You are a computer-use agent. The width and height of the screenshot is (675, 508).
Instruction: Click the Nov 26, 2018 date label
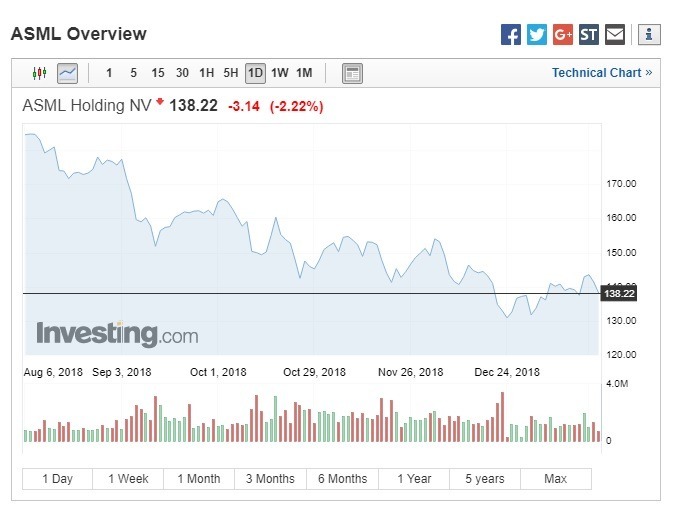click(x=411, y=372)
